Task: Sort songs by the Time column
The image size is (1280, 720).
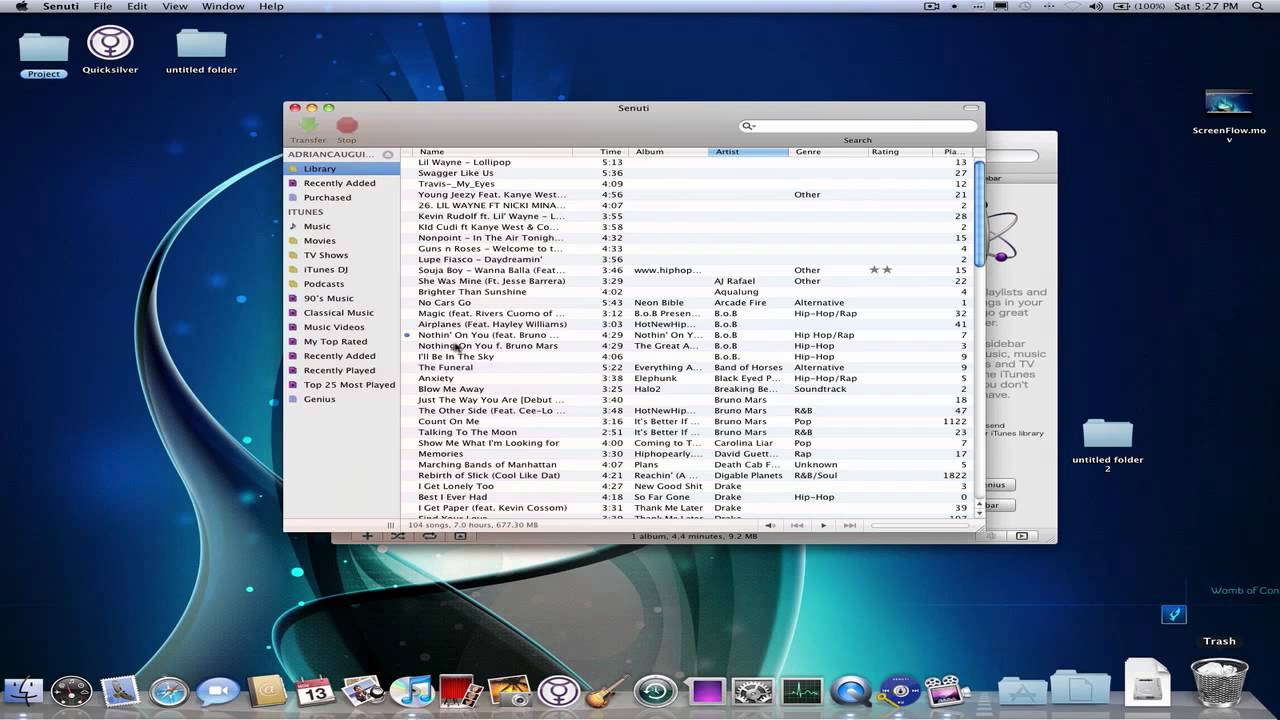Action: [x=600, y=152]
